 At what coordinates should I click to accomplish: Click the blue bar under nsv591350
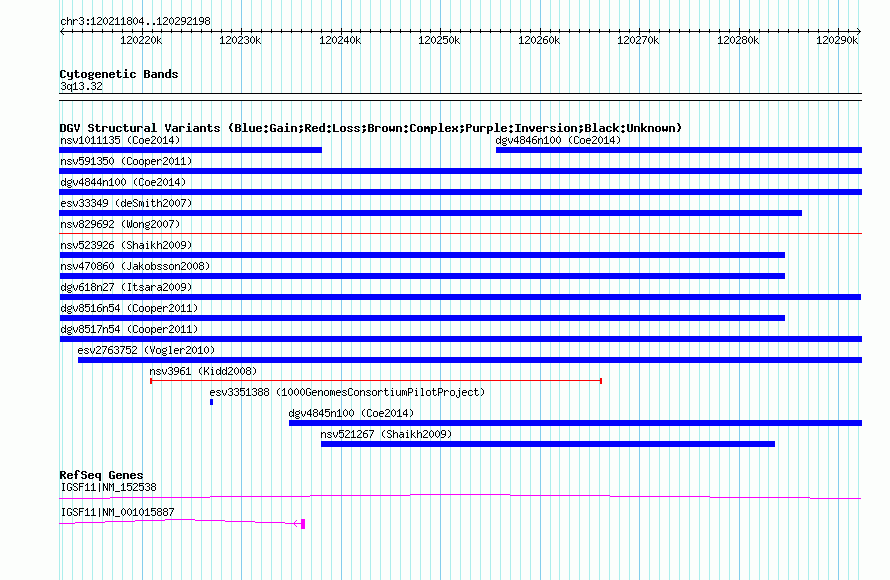[x=461, y=171]
